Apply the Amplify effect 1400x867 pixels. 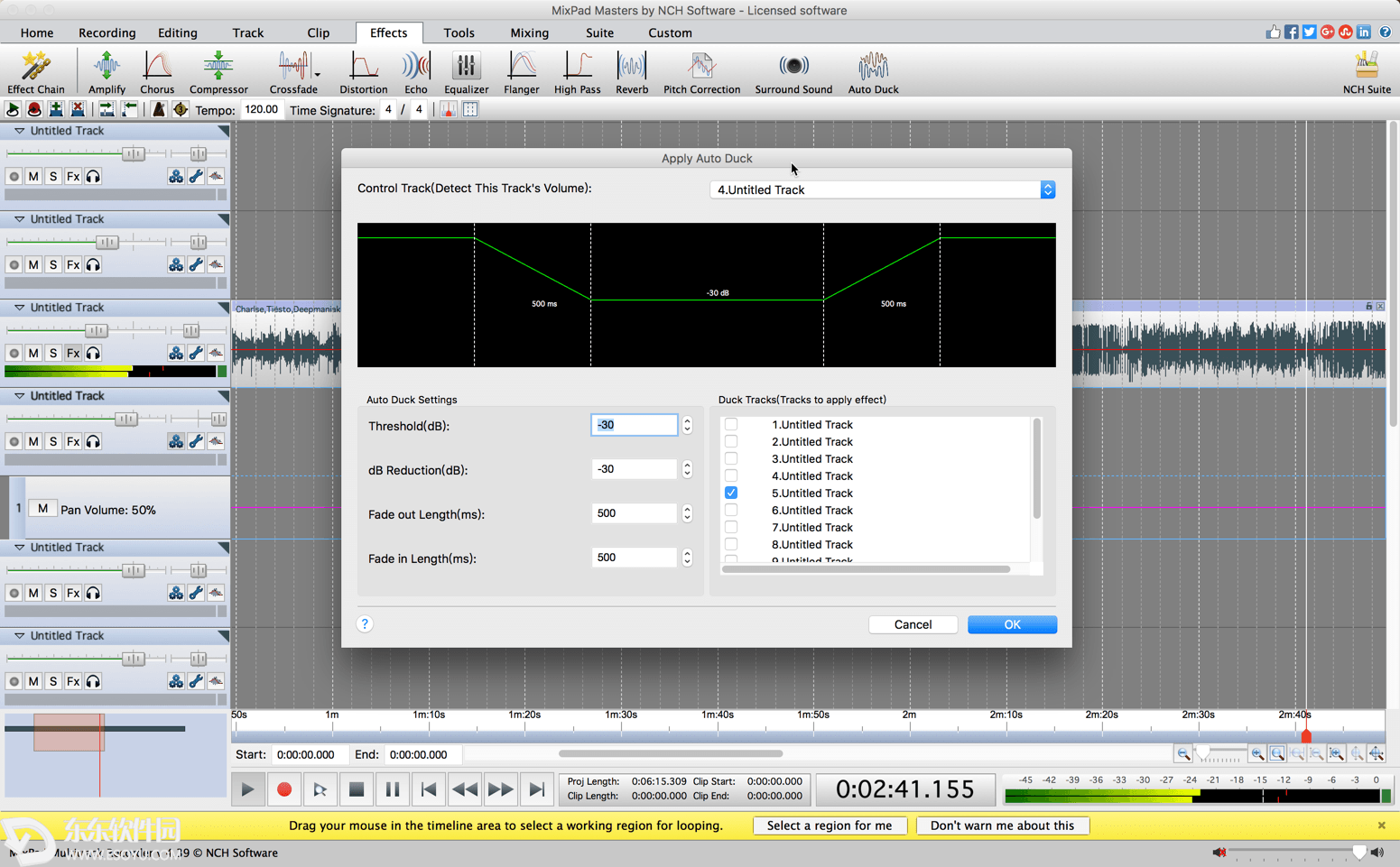(107, 72)
